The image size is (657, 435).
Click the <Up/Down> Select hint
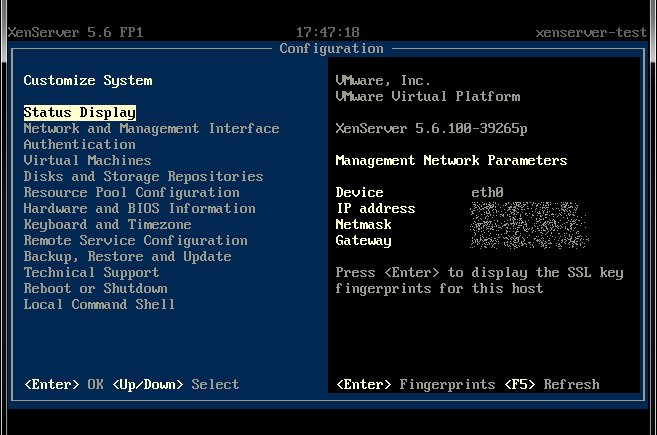pyautogui.click(x=176, y=384)
